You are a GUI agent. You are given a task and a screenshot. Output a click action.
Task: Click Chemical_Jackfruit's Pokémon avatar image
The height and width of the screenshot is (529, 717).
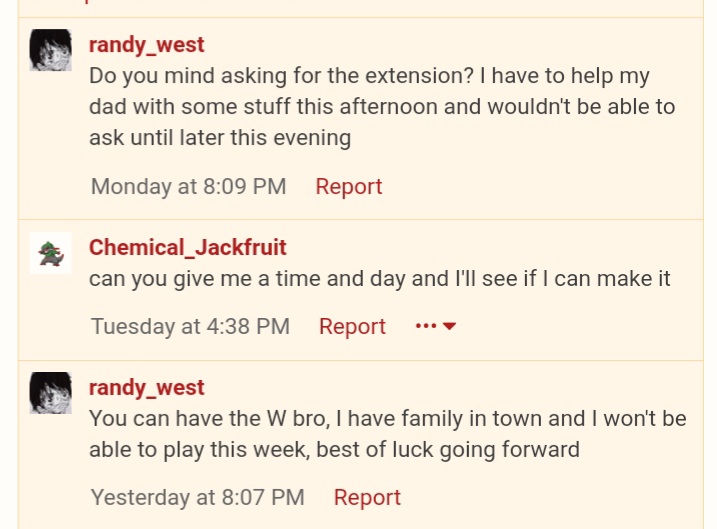point(51,253)
